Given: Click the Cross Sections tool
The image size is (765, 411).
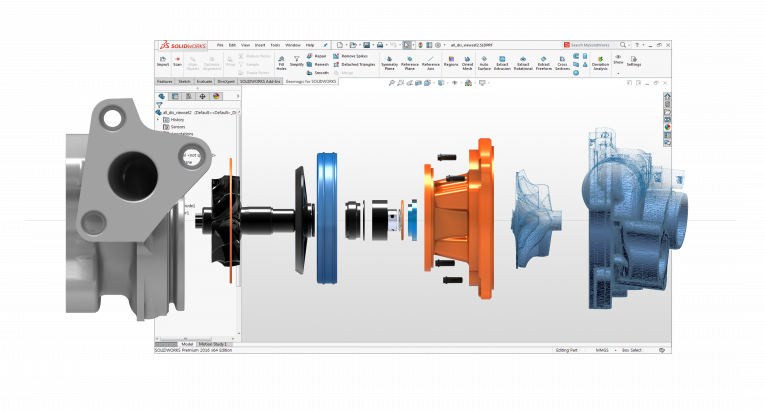Looking at the screenshot, I should [x=563, y=62].
